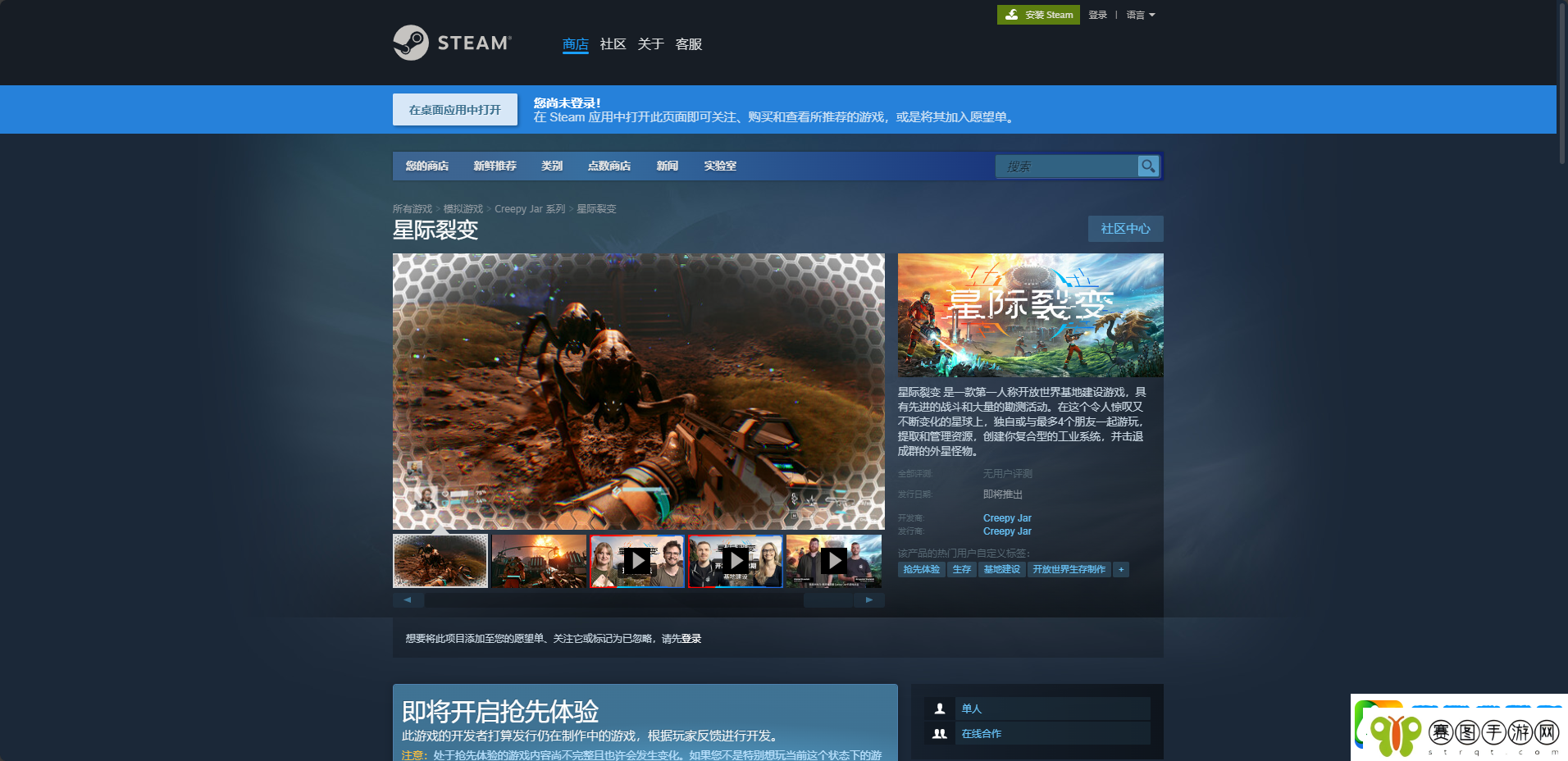Click the 社区中心 button
The height and width of the screenshot is (761, 1568).
1125,229
